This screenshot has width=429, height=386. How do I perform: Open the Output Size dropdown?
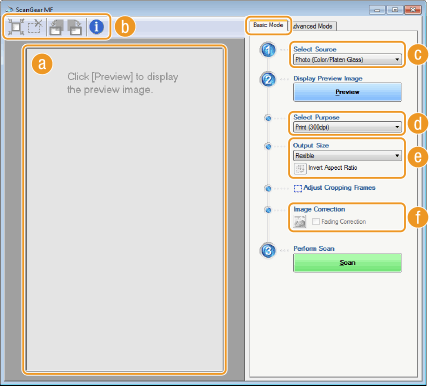347,156
